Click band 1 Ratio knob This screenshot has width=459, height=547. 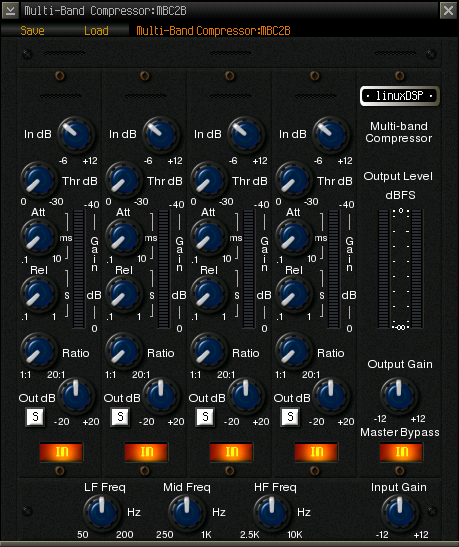coord(39,352)
